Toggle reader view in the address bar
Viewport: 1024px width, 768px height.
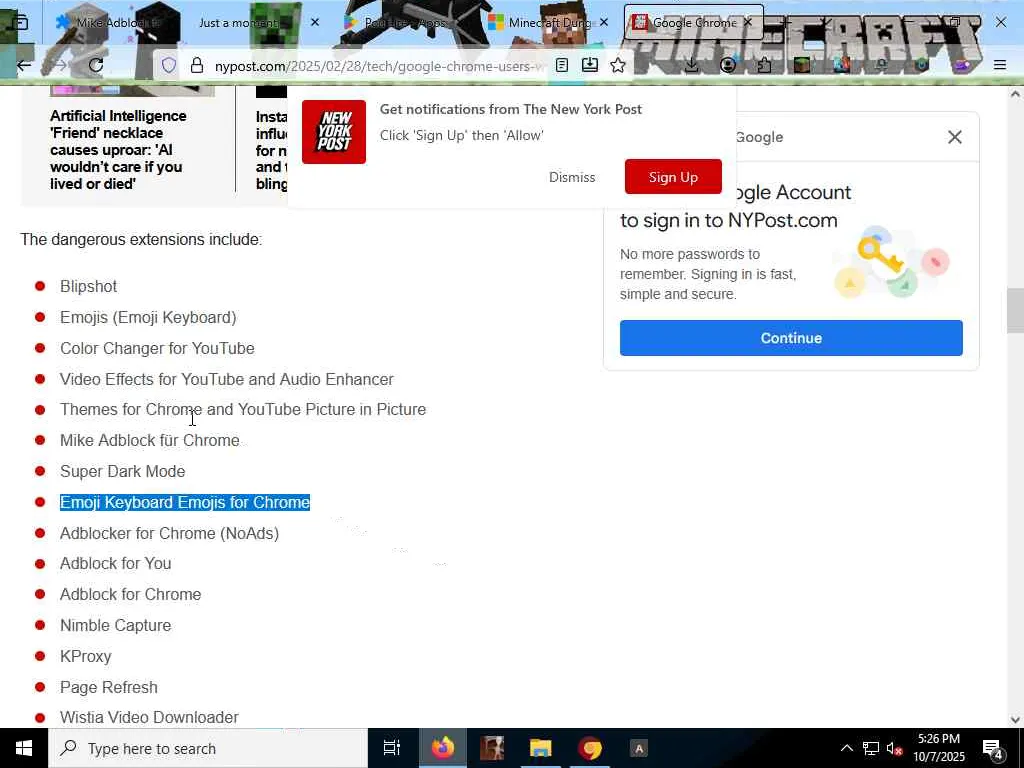coord(562,65)
